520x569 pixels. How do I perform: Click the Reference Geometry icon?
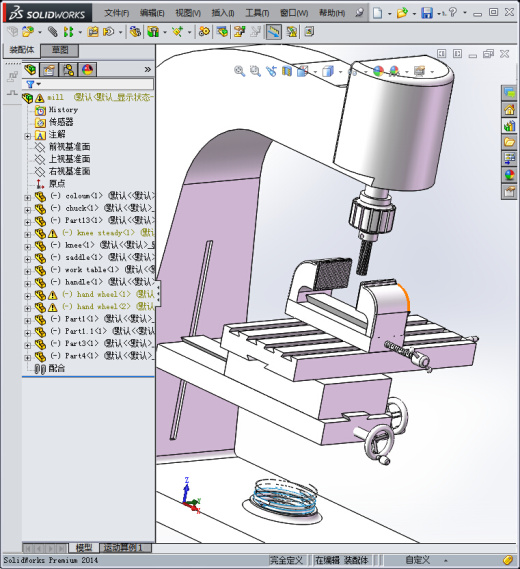pyautogui.click(x=177, y=32)
